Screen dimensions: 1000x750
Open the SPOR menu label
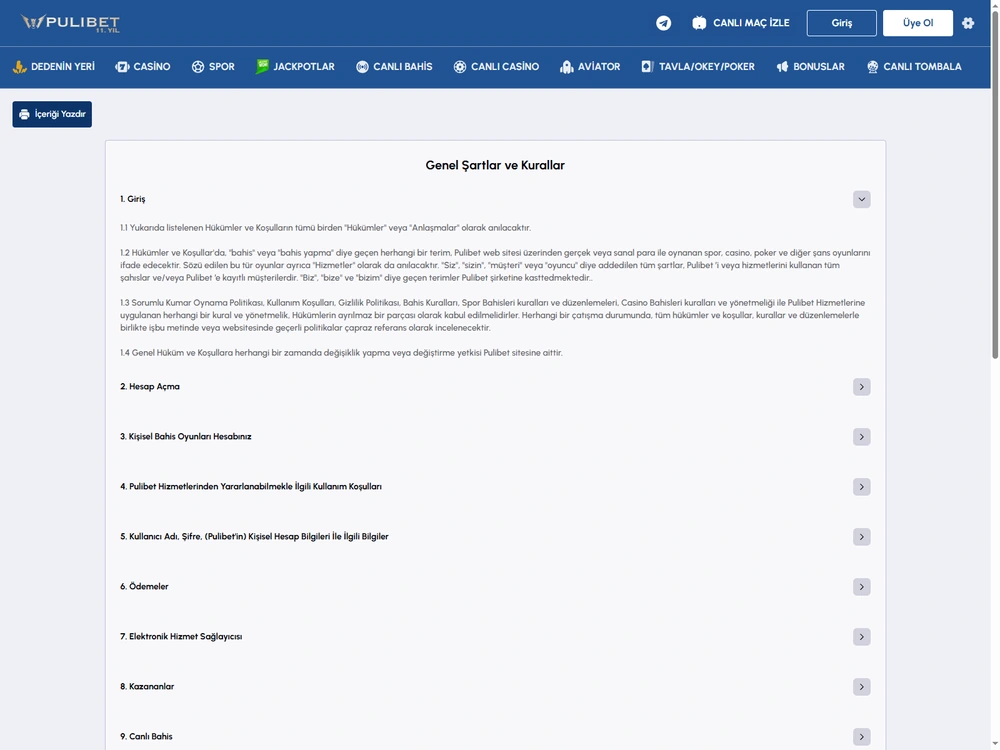[222, 66]
